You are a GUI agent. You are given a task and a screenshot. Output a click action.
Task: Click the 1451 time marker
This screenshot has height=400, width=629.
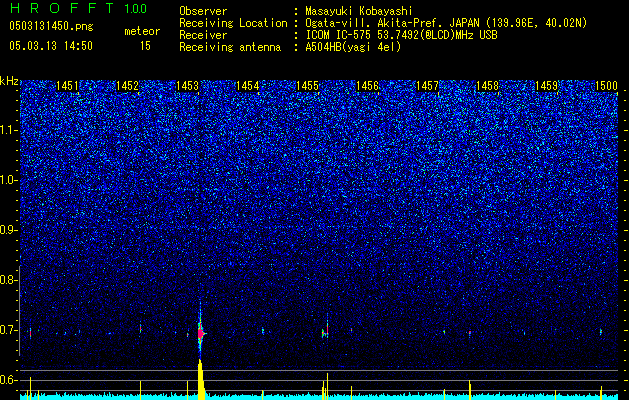coord(67,85)
